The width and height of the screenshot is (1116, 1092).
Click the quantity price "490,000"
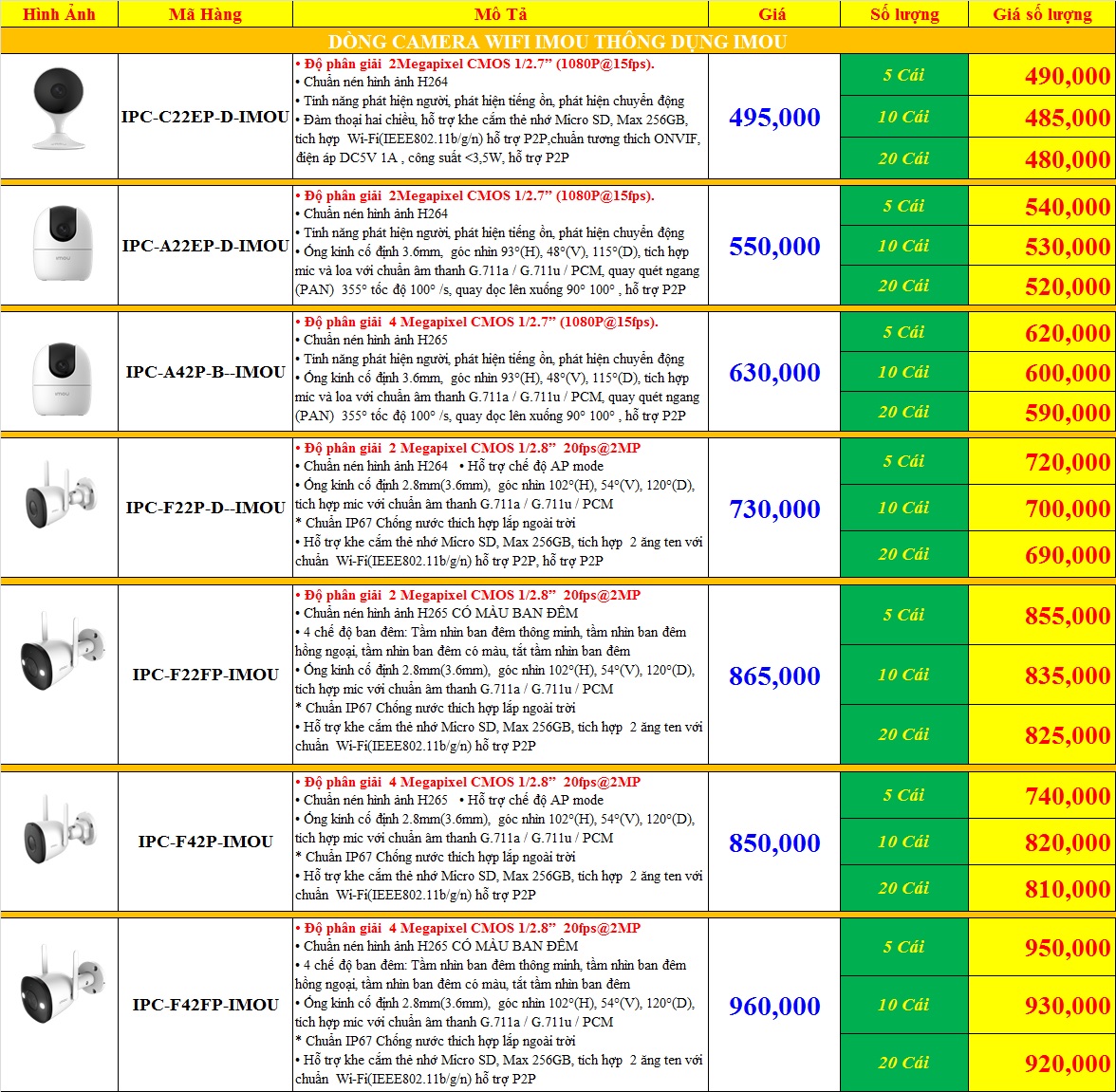[x=1068, y=76]
